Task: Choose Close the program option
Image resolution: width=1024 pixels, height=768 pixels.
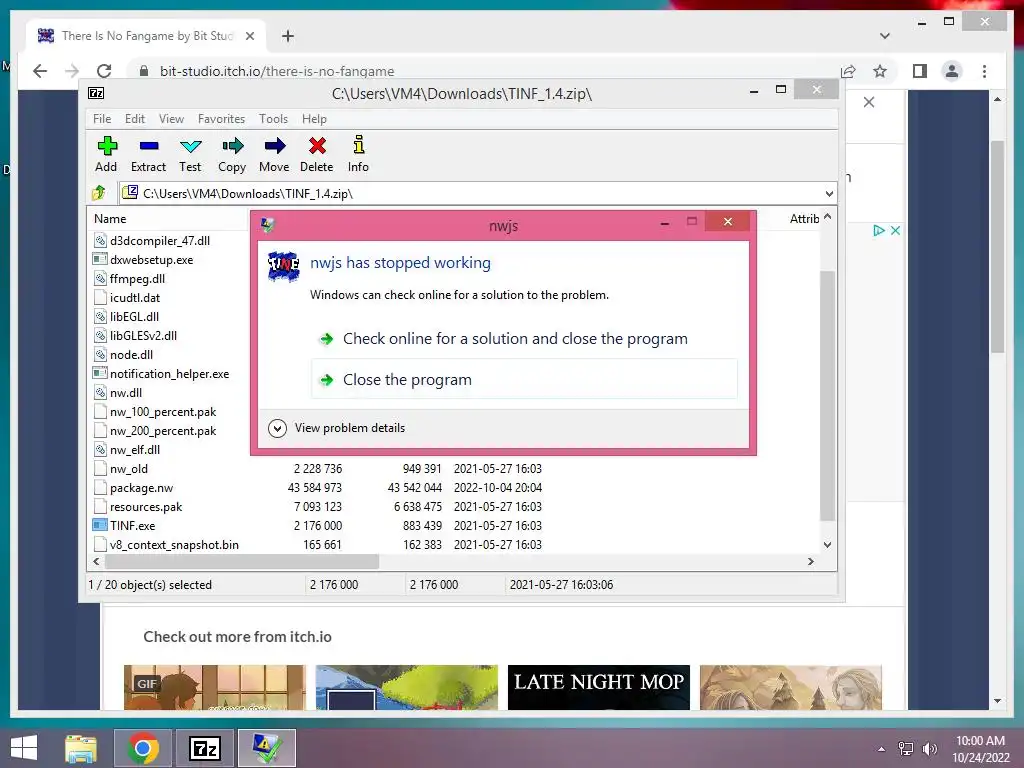Action: [x=524, y=379]
